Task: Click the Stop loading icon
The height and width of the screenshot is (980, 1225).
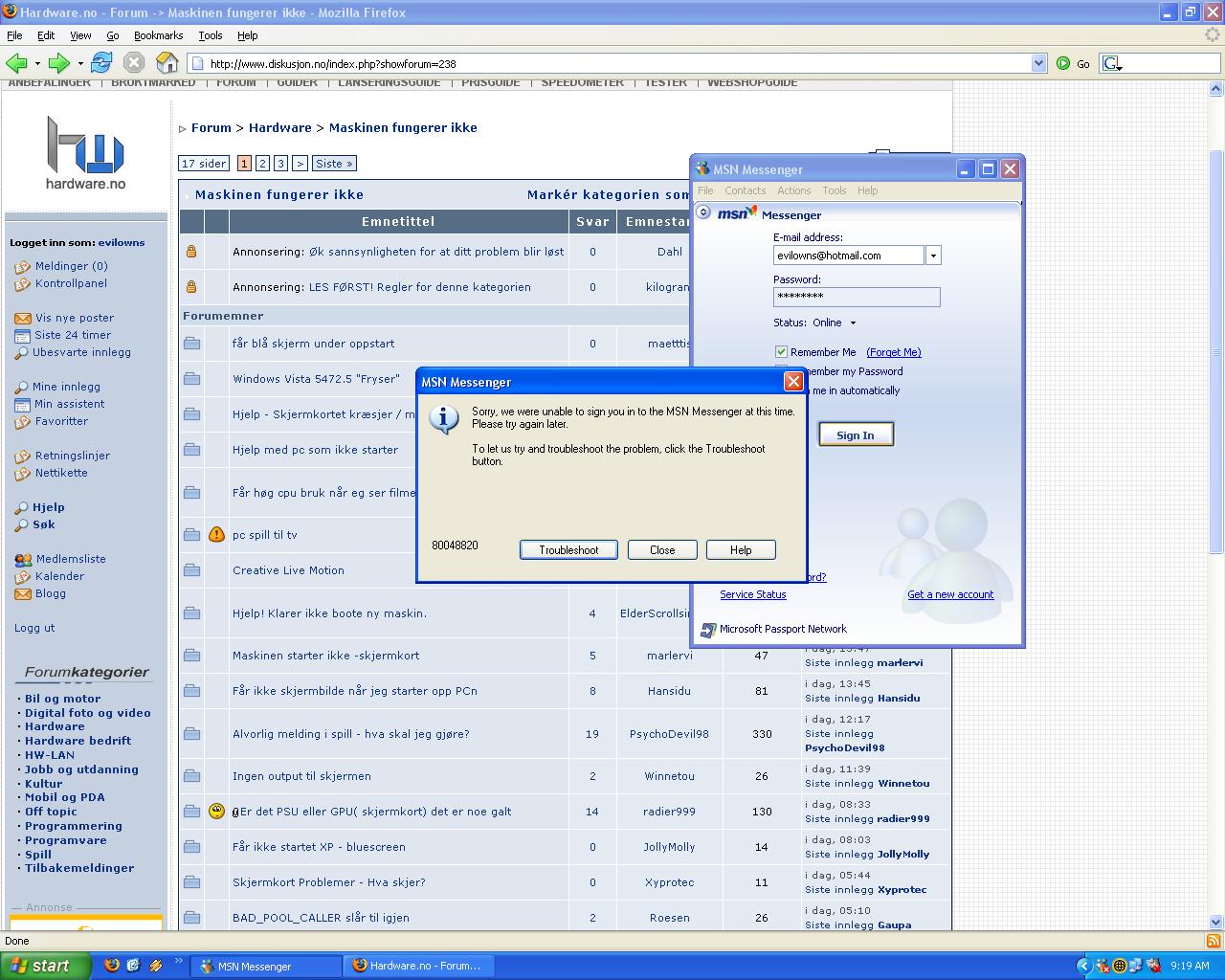Action: pos(134,63)
